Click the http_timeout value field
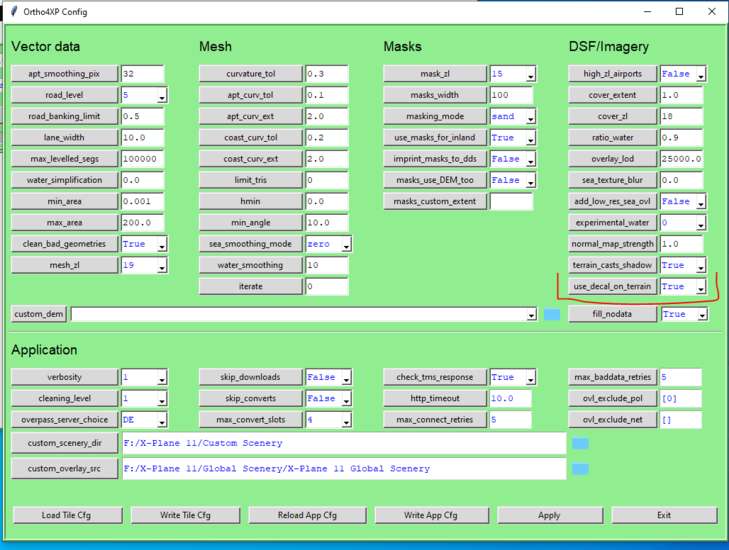 [510, 398]
